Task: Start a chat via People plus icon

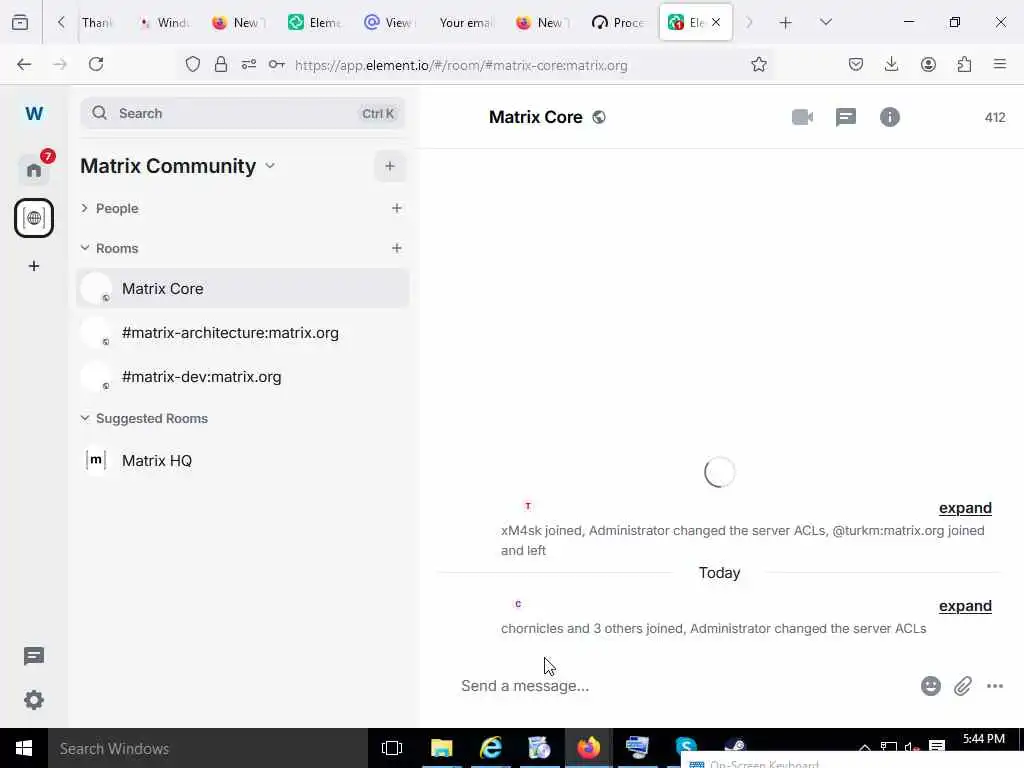Action: pyautogui.click(x=396, y=208)
